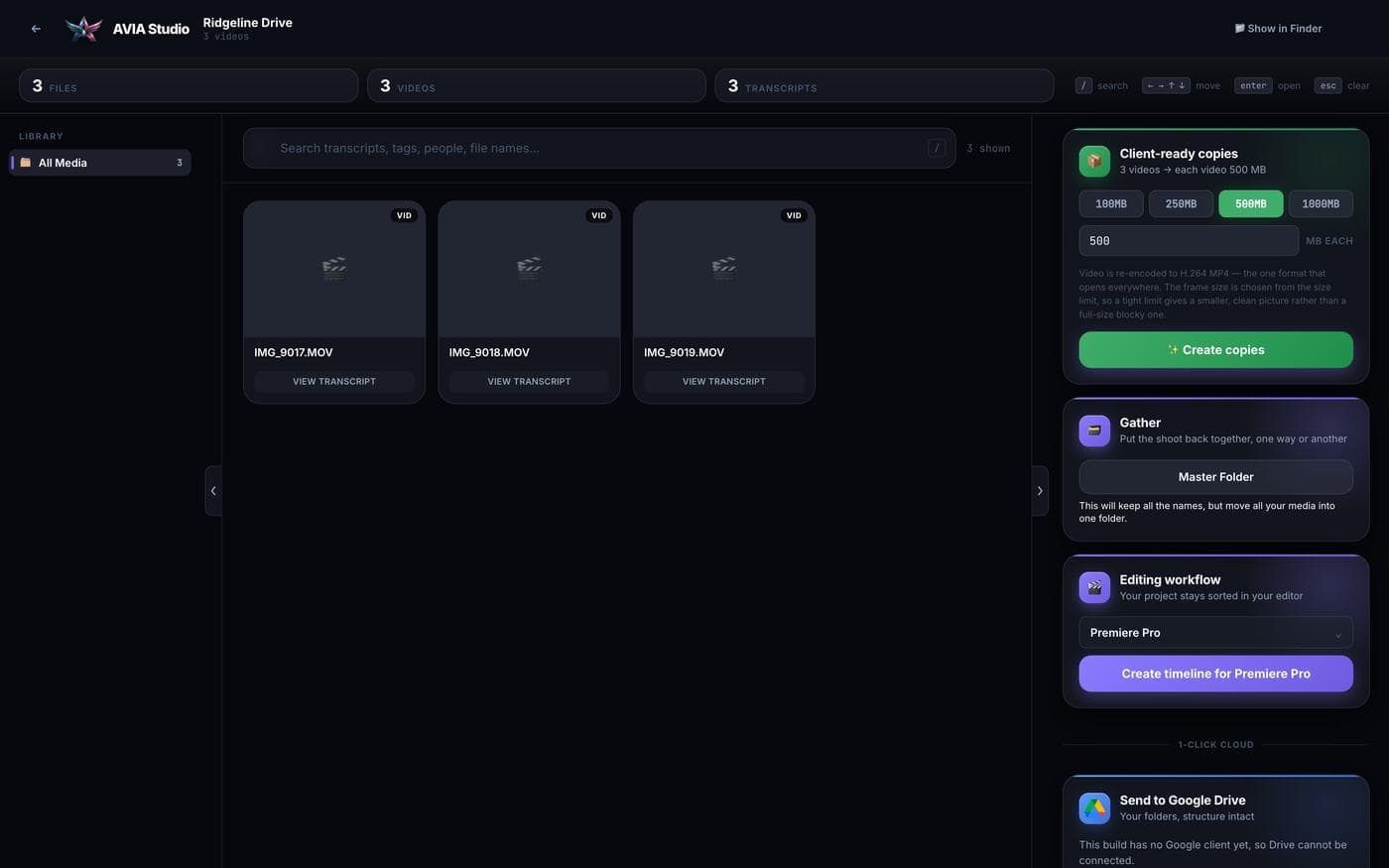
Task: Click the IMG_9019.MOV file name
Action: tap(684, 352)
